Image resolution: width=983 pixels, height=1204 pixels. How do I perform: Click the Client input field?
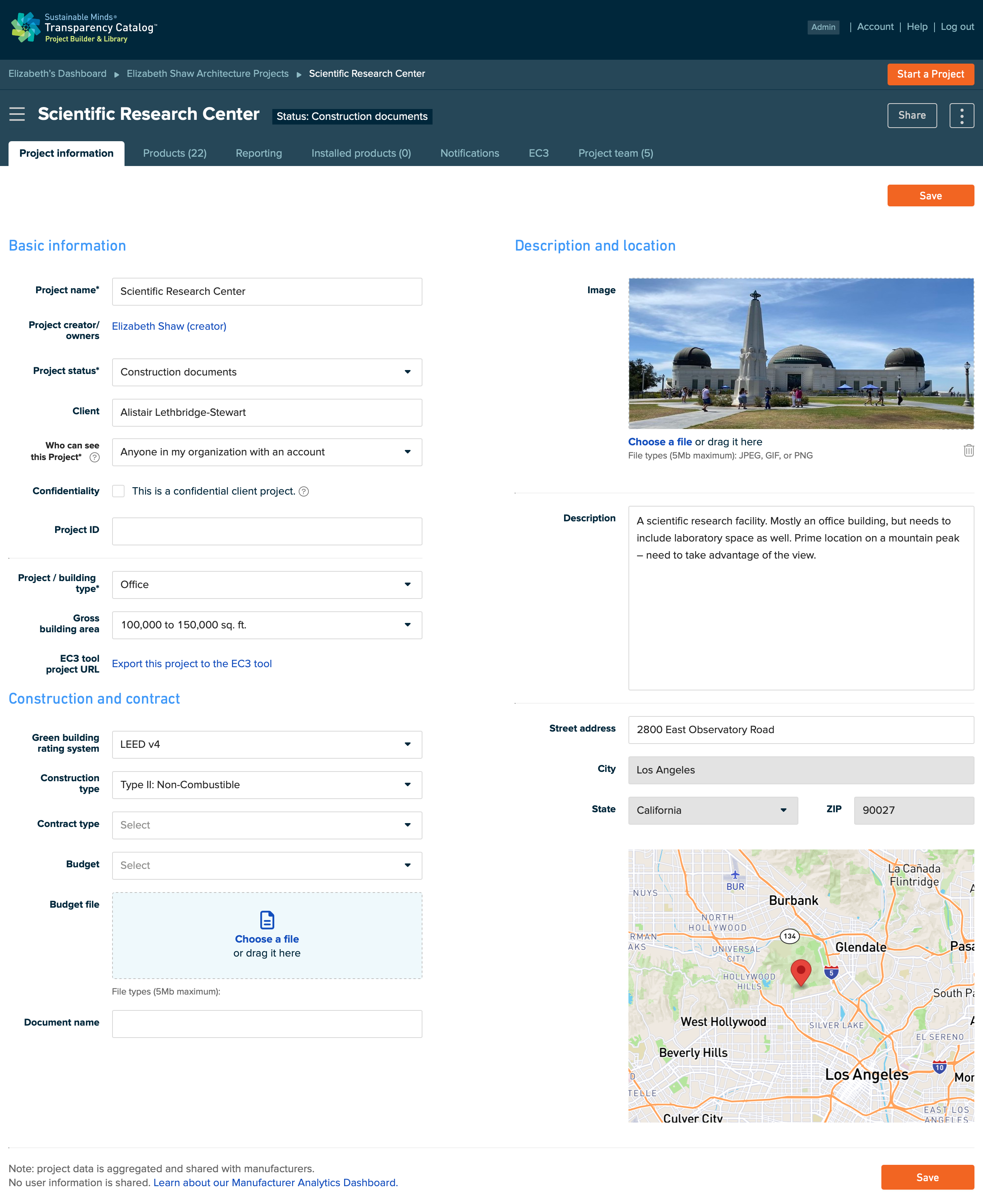point(267,413)
